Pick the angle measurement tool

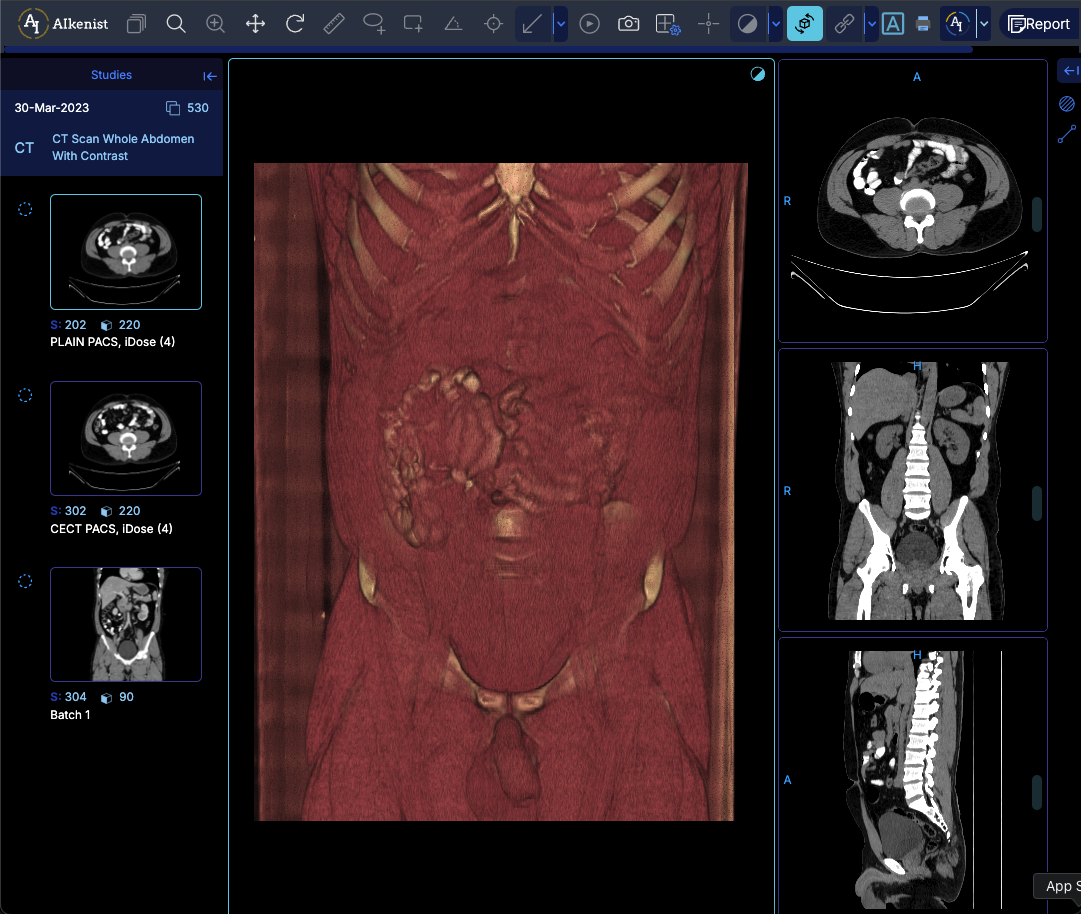[453, 23]
